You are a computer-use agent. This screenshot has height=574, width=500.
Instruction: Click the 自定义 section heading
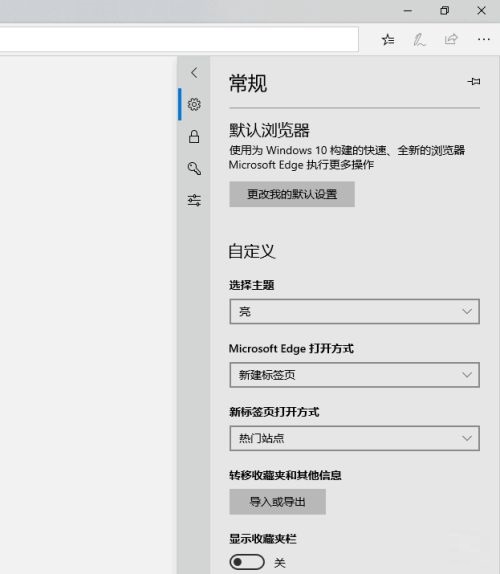point(252,251)
